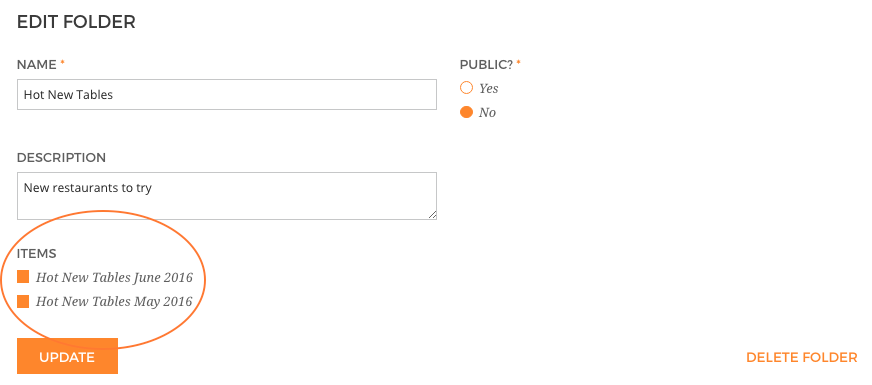Click the italic Yes label text

[x=489, y=88]
